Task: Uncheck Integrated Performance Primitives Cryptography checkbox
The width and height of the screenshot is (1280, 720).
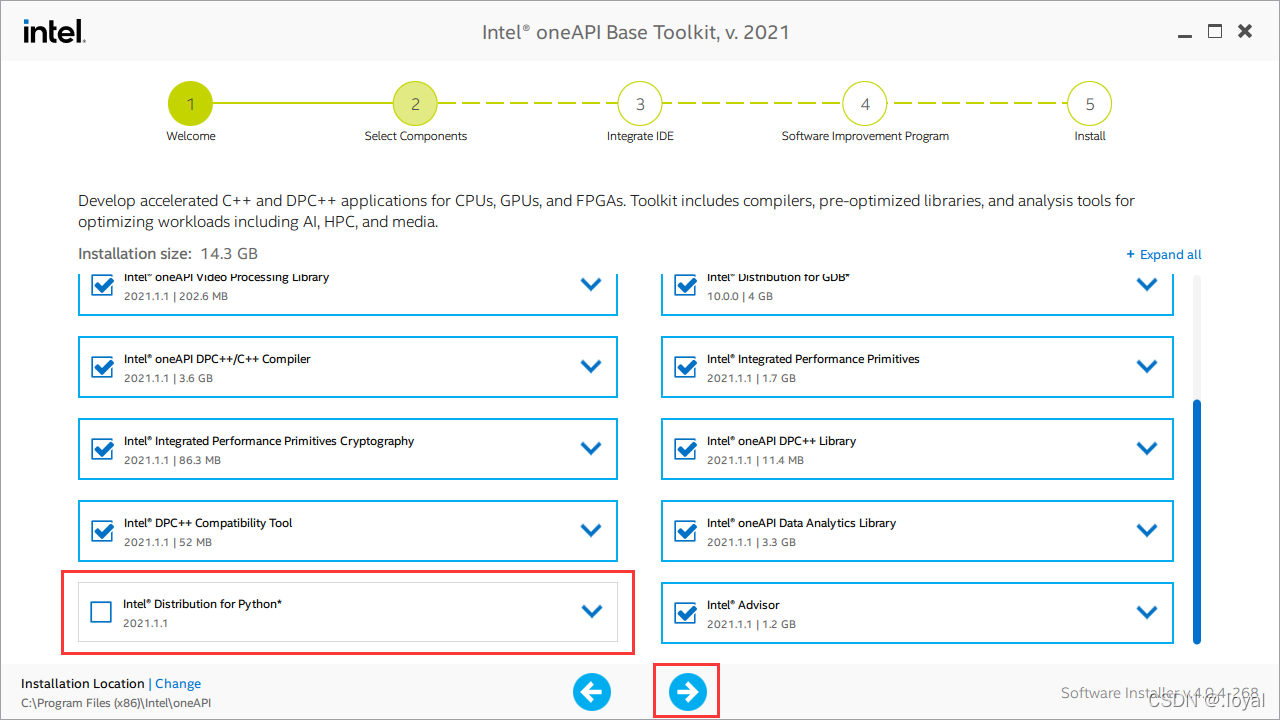Action: [x=102, y=449]
